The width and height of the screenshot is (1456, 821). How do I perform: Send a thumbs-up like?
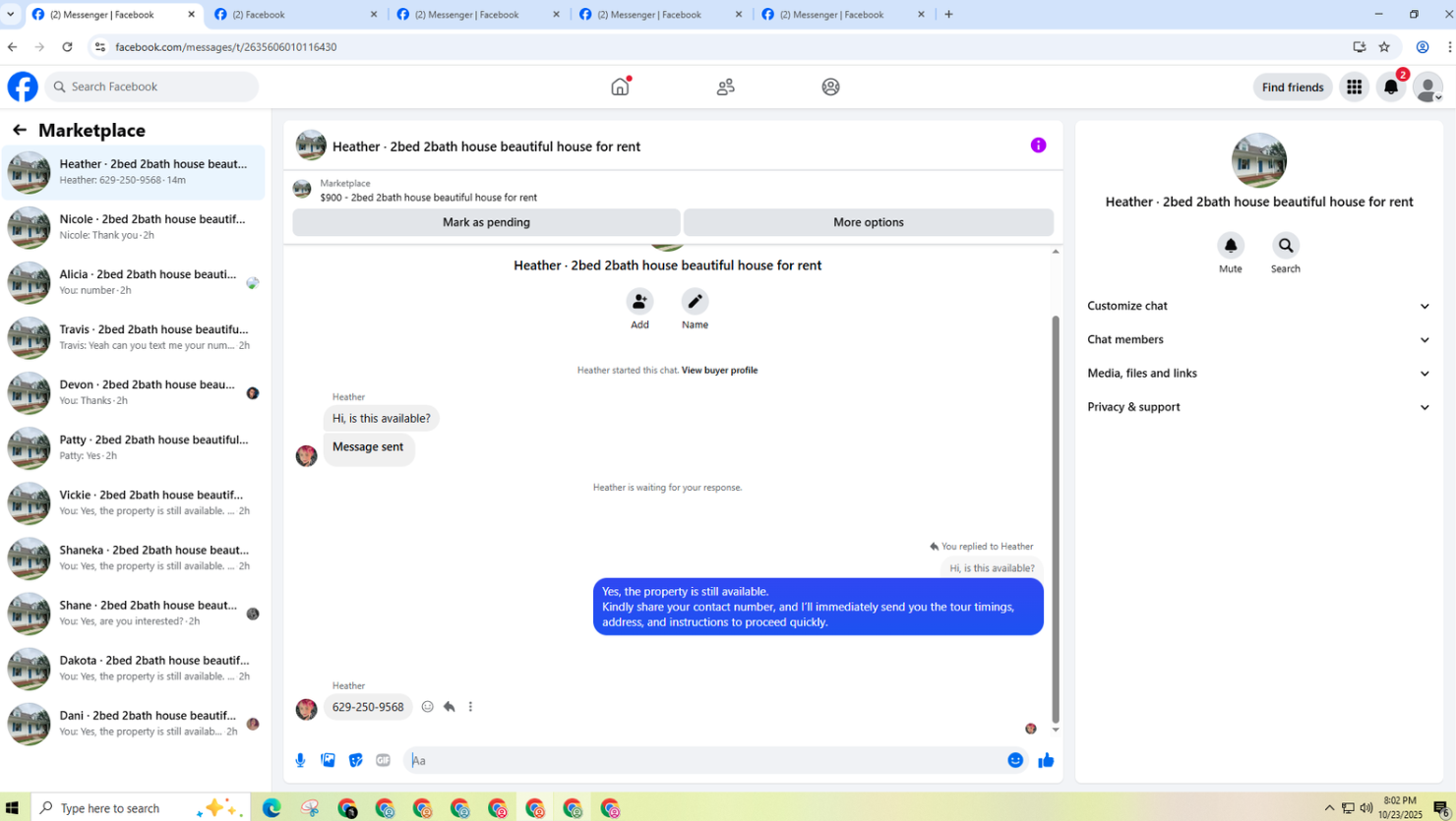coord(1046,760)
